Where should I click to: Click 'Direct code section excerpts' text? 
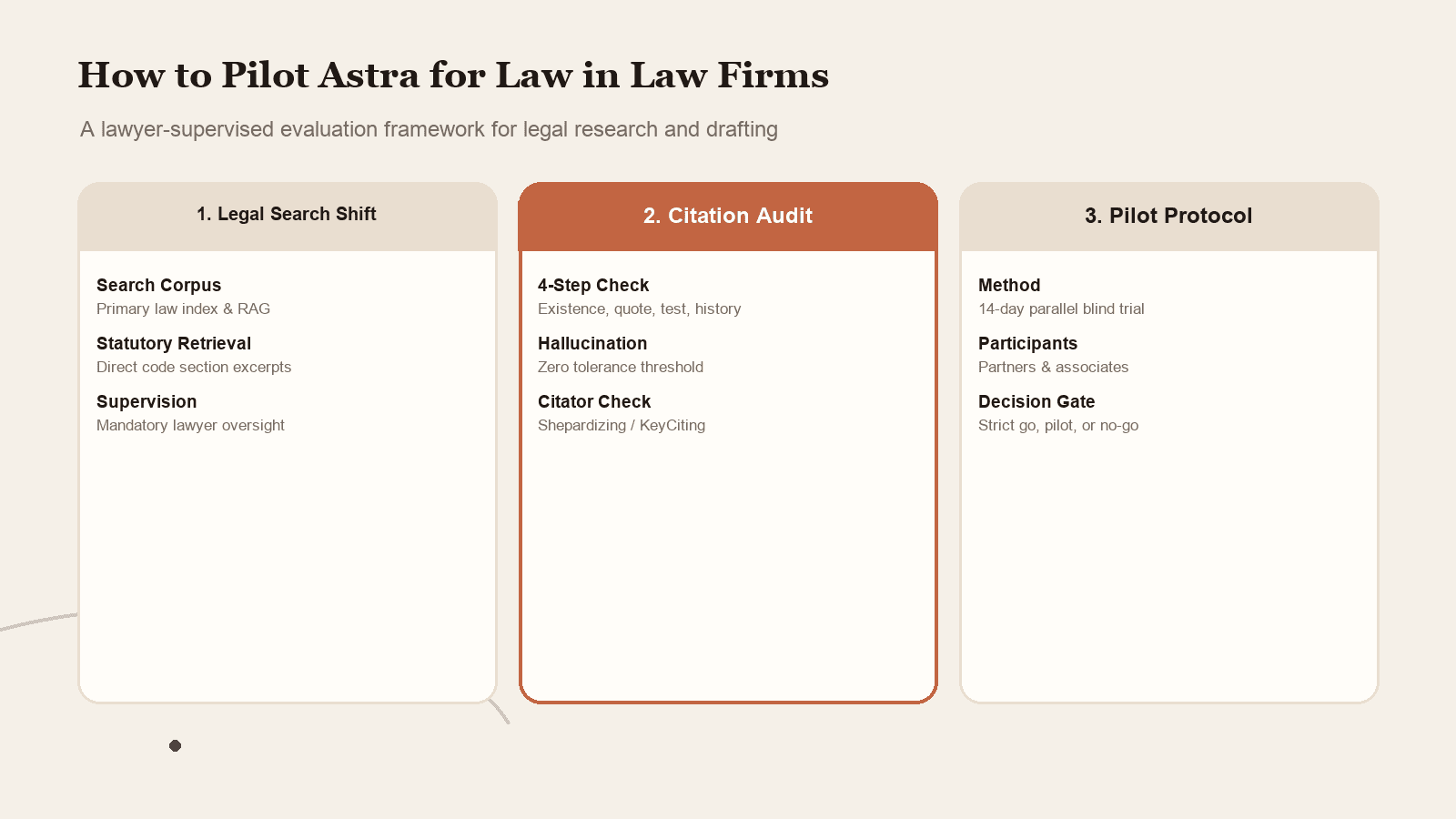point(194,367)
